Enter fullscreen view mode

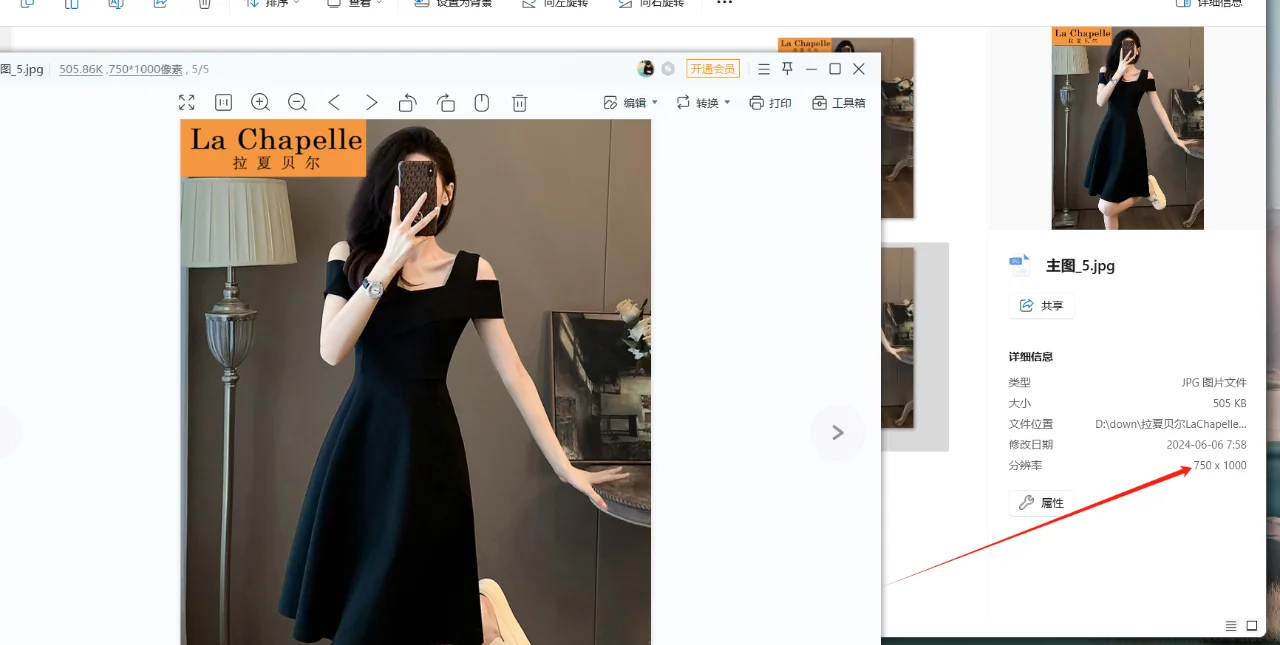tap(186, 102)
